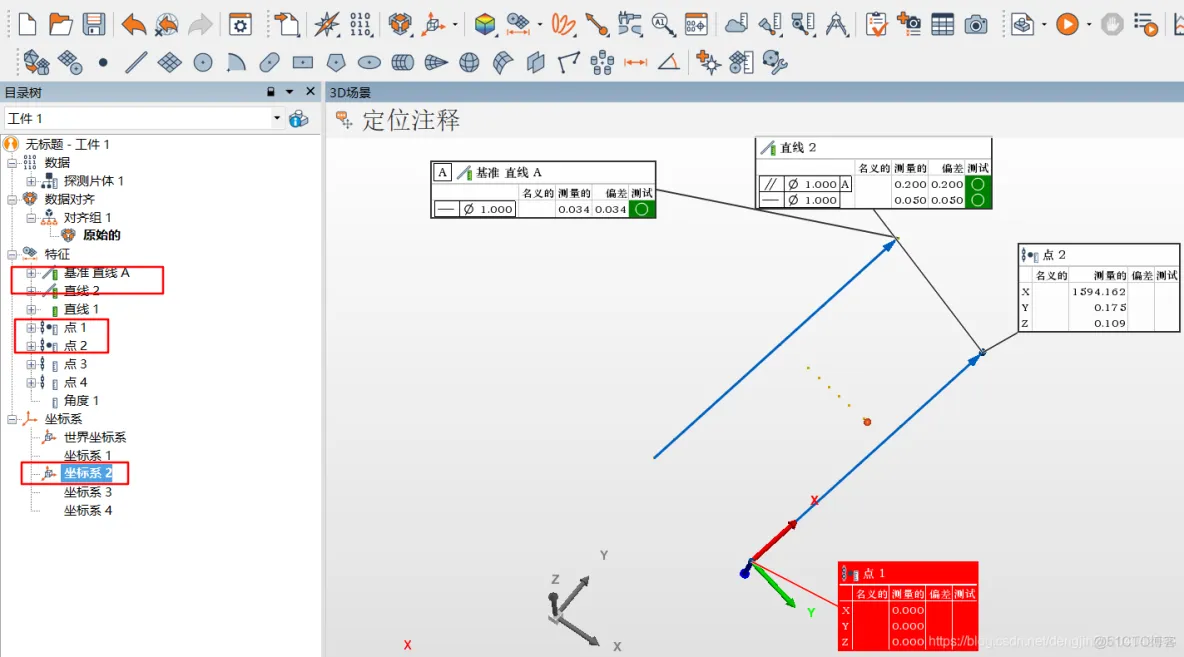Run the sequence with the orange play button

click(1067, 24)
